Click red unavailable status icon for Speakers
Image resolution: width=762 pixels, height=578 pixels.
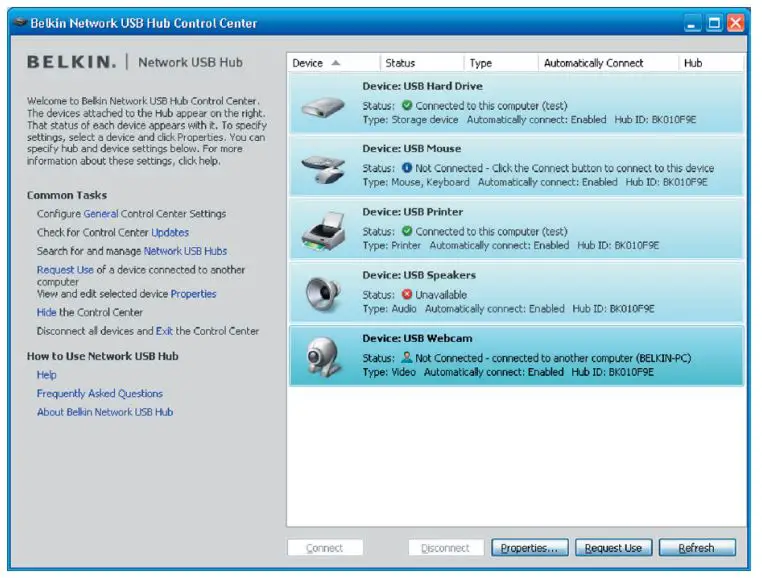click(407, 294)
